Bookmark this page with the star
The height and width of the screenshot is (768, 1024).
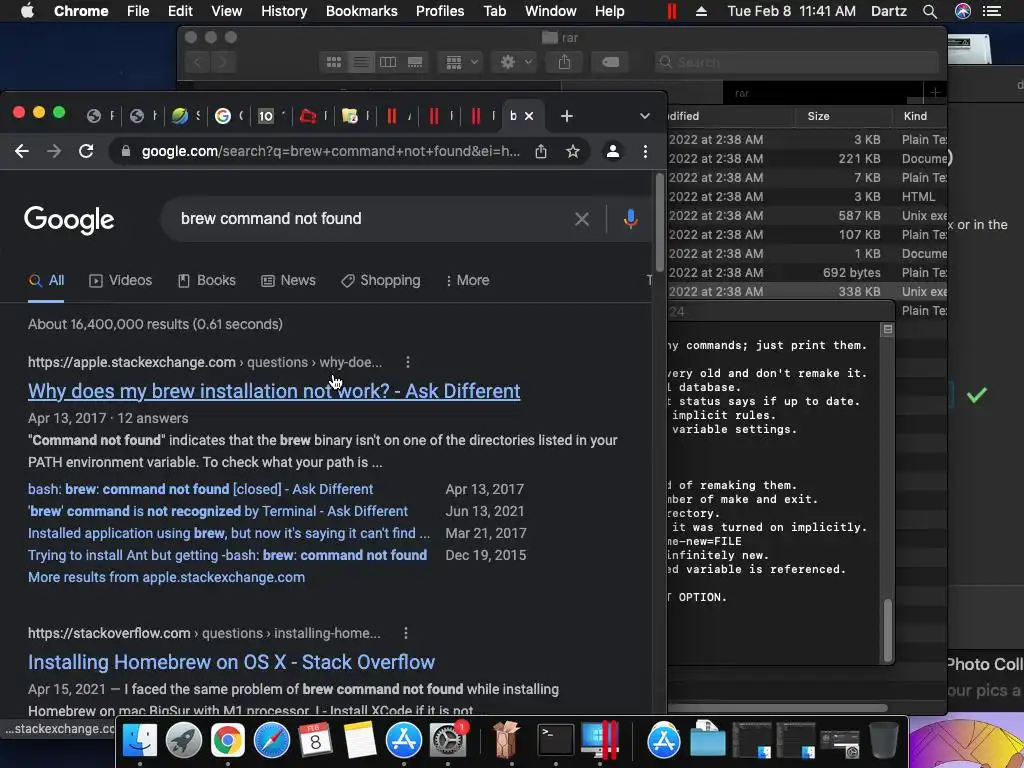pos(573,152)
